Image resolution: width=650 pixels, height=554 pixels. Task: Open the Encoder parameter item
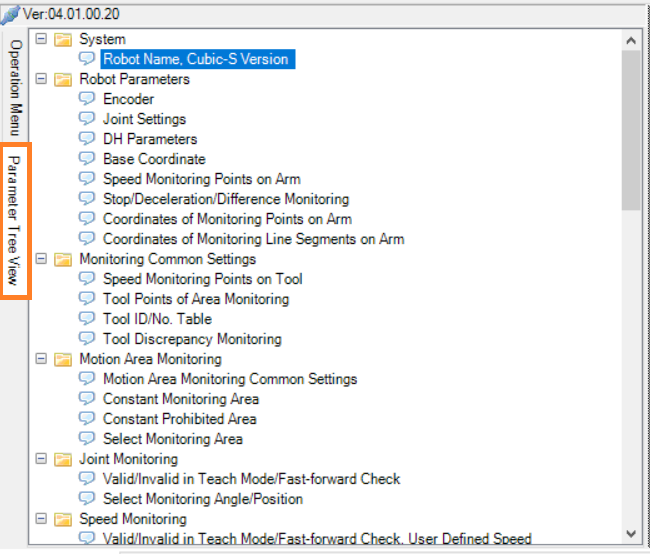coord(129,99)
